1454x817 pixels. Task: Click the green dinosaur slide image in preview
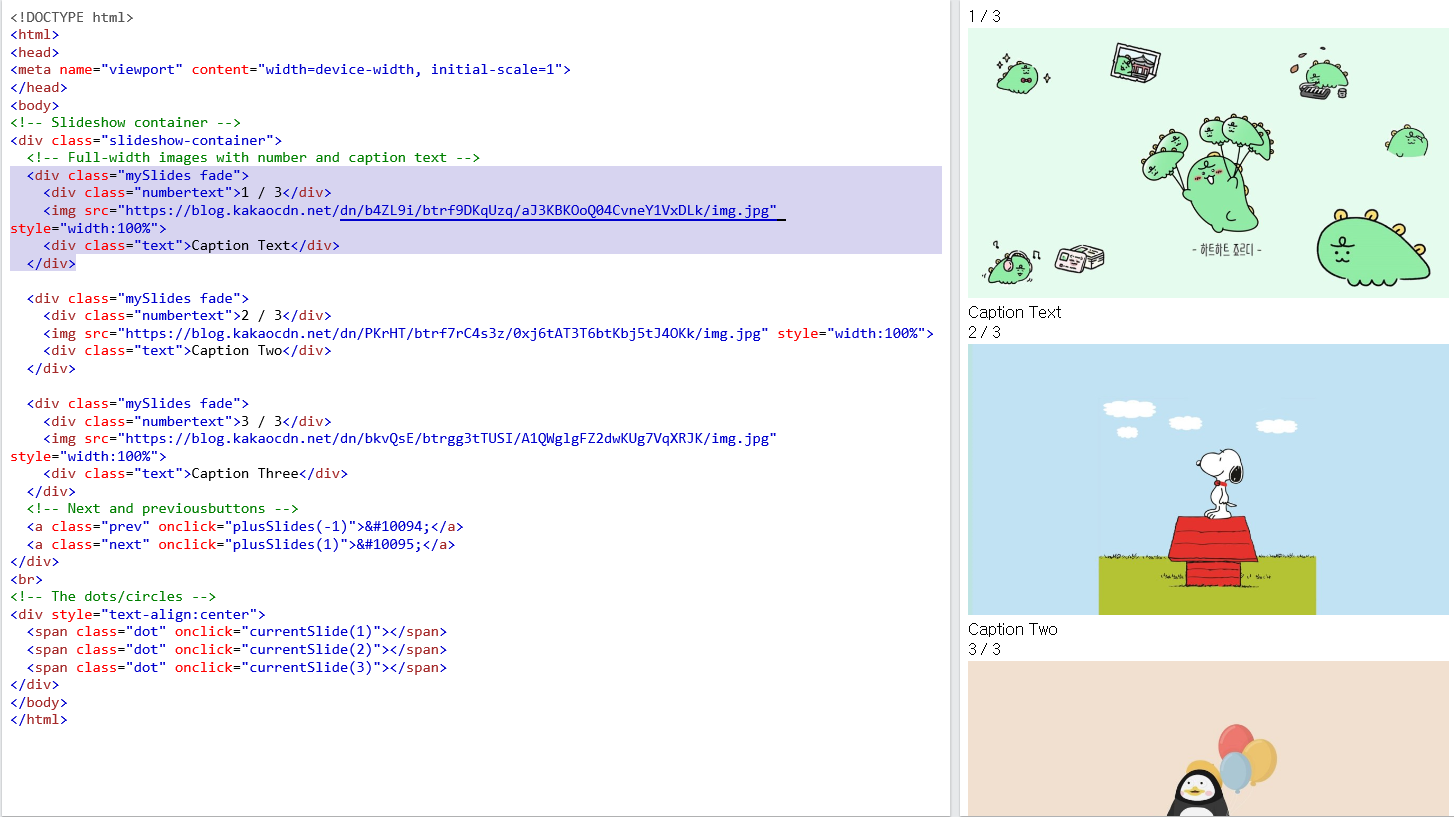coord(1208,162)
